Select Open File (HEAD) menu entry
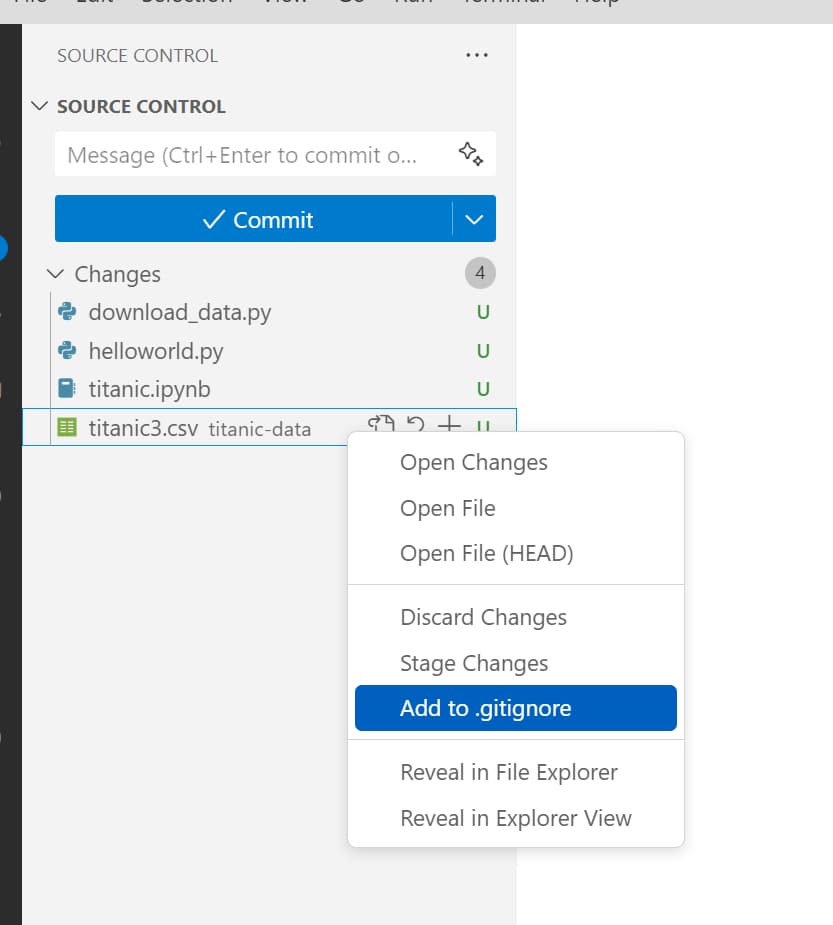Viewport: 833px width, 925px height. coord(486,553)
